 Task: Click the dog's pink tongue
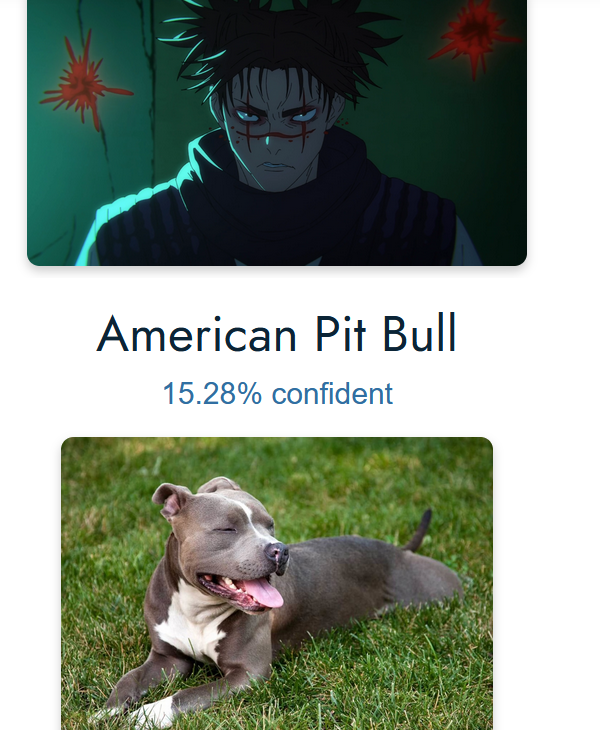264,593
